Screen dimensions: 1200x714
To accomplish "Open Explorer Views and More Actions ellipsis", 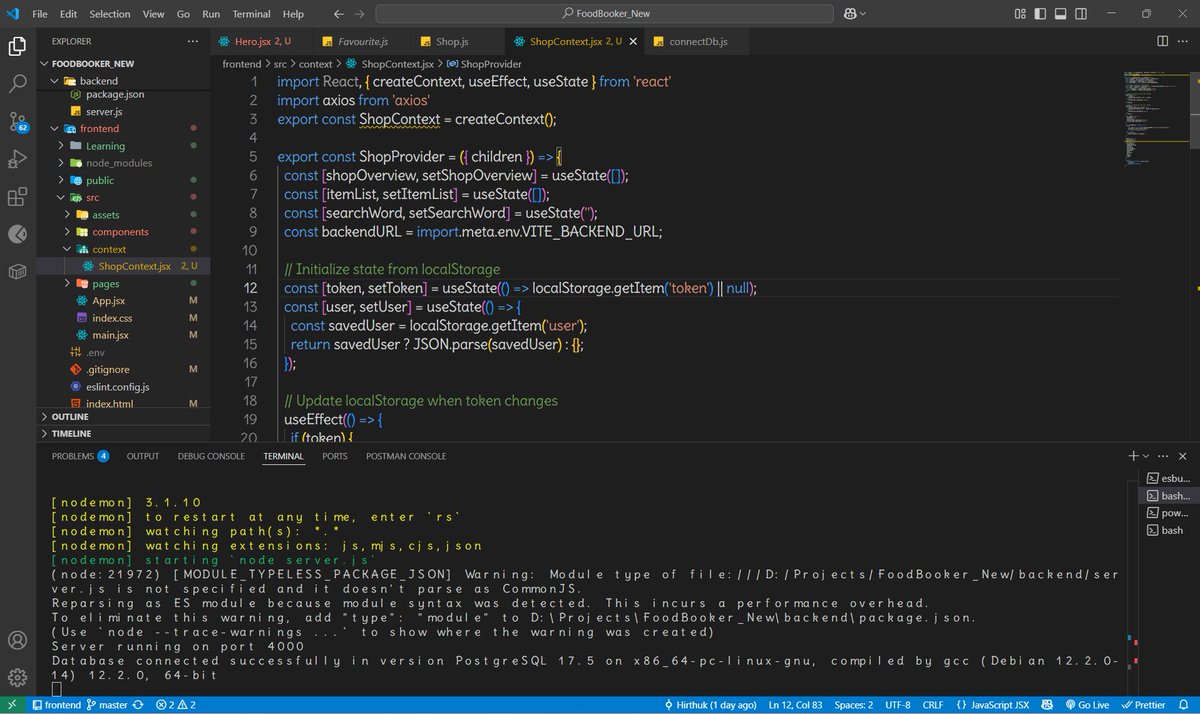I will point(192,41).
